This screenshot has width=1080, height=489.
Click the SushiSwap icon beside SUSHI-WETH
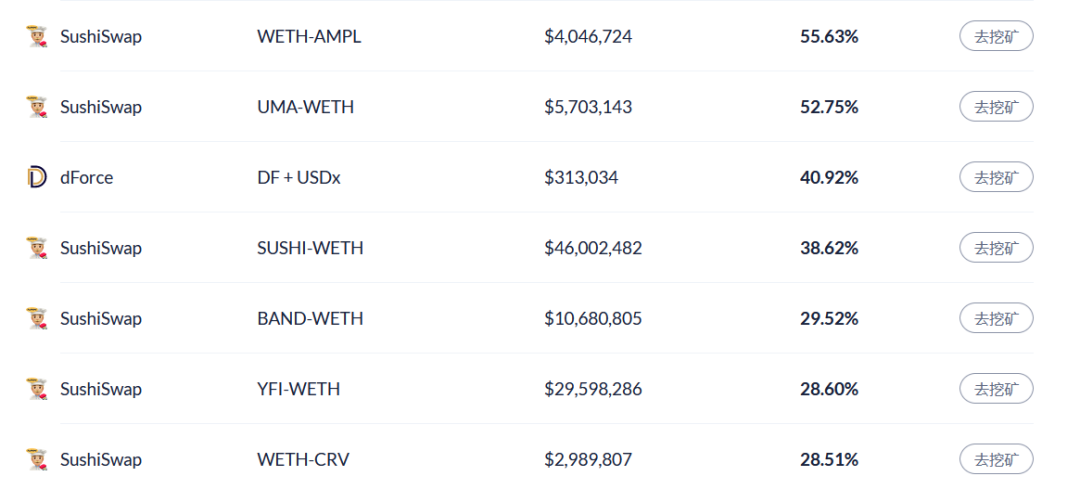click(x=37, y=248)
